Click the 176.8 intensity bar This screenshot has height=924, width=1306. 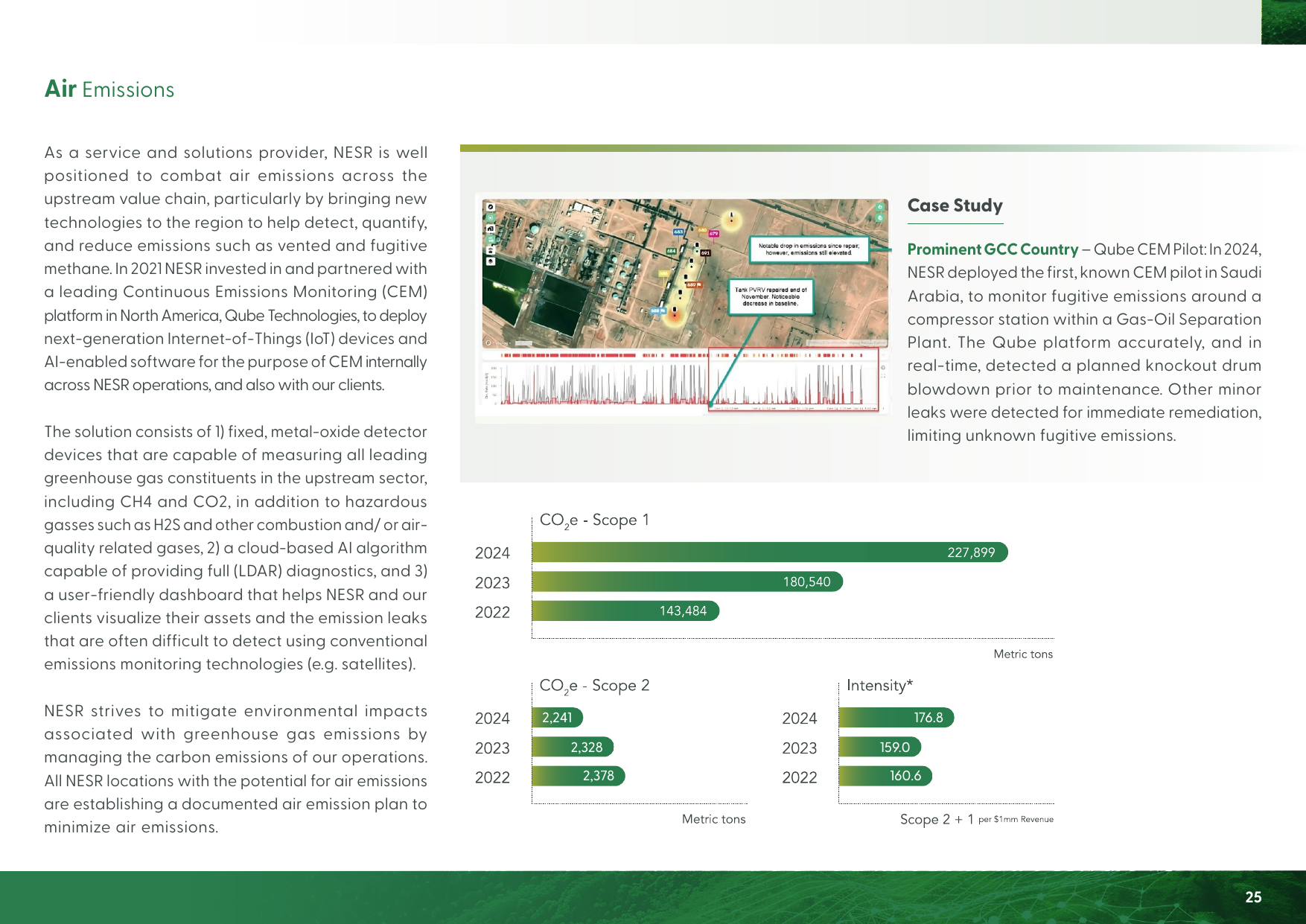tap(896, 718)
